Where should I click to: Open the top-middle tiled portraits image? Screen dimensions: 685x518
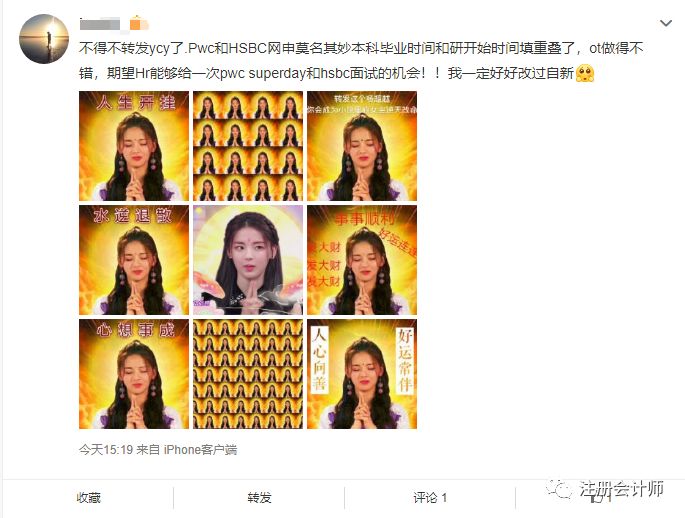(248, 146)
